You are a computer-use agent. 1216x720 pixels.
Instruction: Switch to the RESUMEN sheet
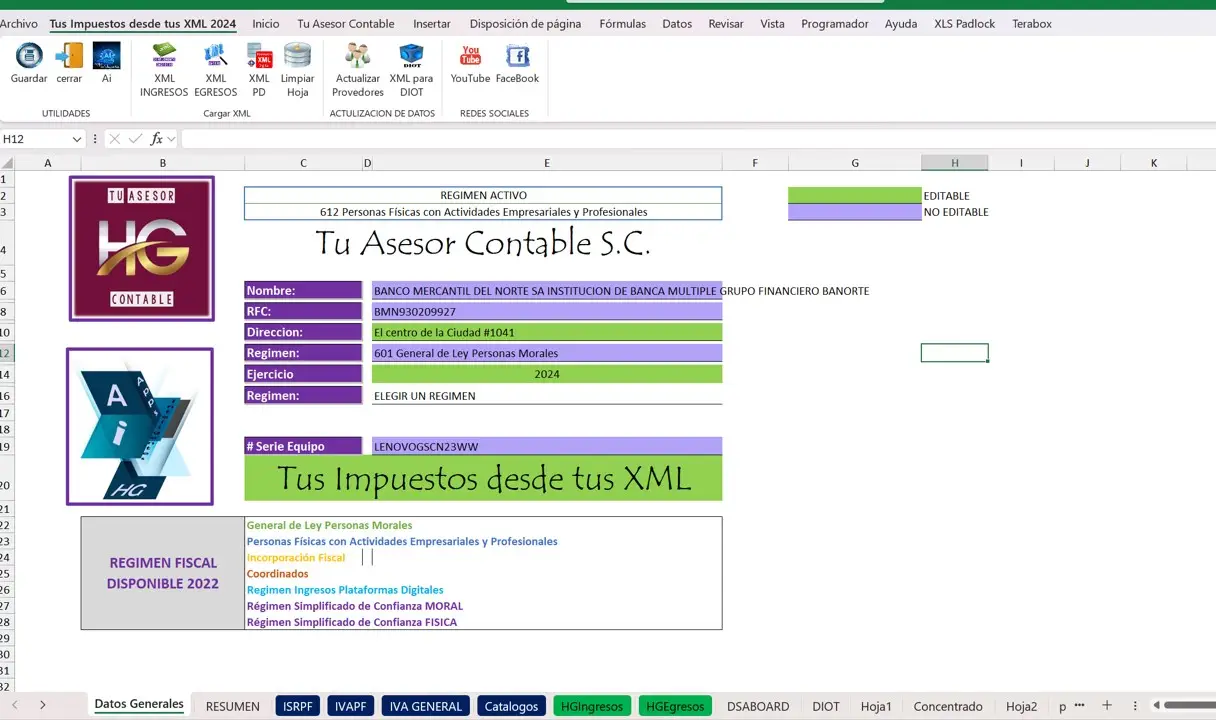coord(233,706)
